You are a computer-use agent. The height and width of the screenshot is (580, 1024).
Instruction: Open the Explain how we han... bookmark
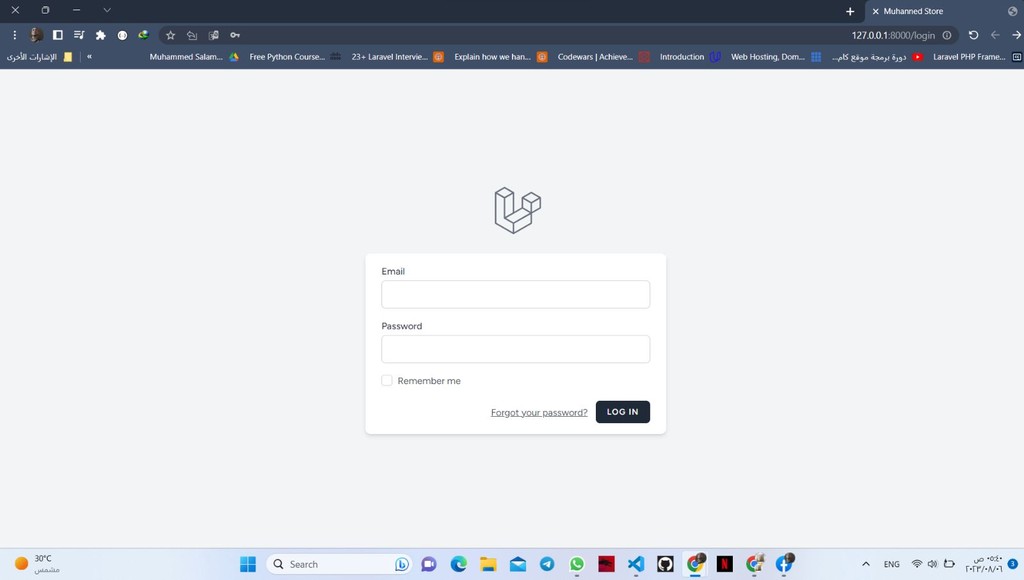(x=501, y=57)
